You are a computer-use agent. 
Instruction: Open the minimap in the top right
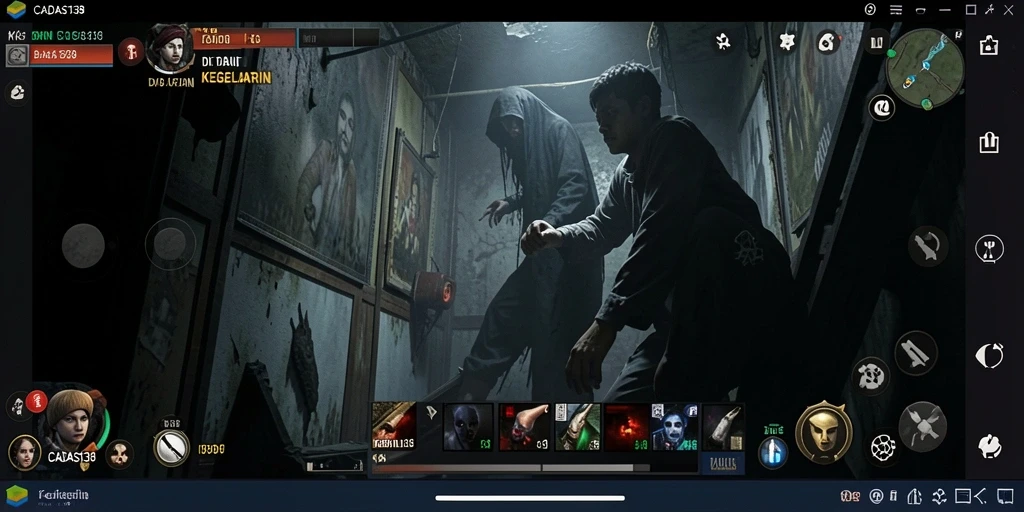coord(925,68)
